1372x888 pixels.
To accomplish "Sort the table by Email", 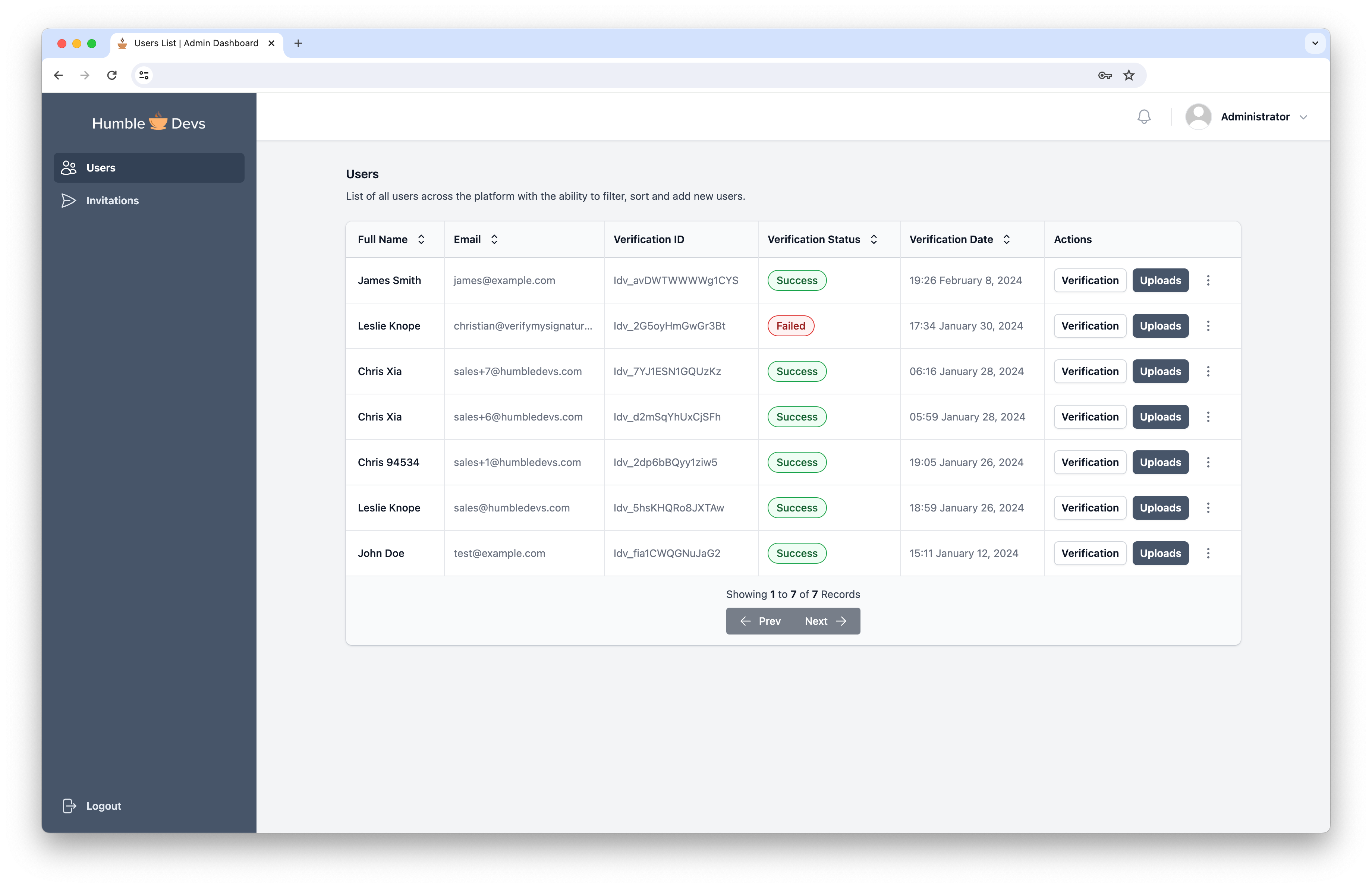I will pyautogui.click(x=494, y=239).
